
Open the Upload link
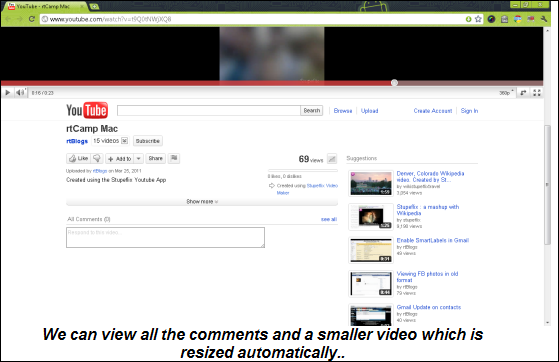369,111
